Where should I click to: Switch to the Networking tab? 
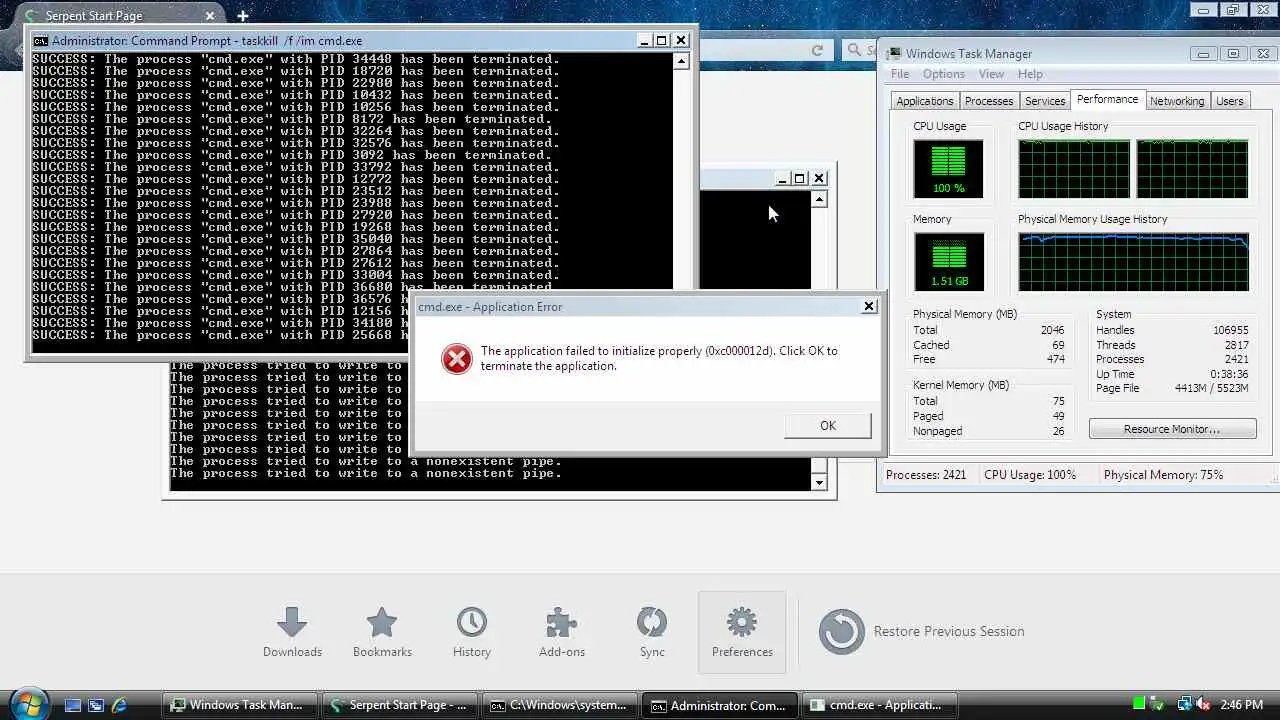click(x=1176, y=101)
